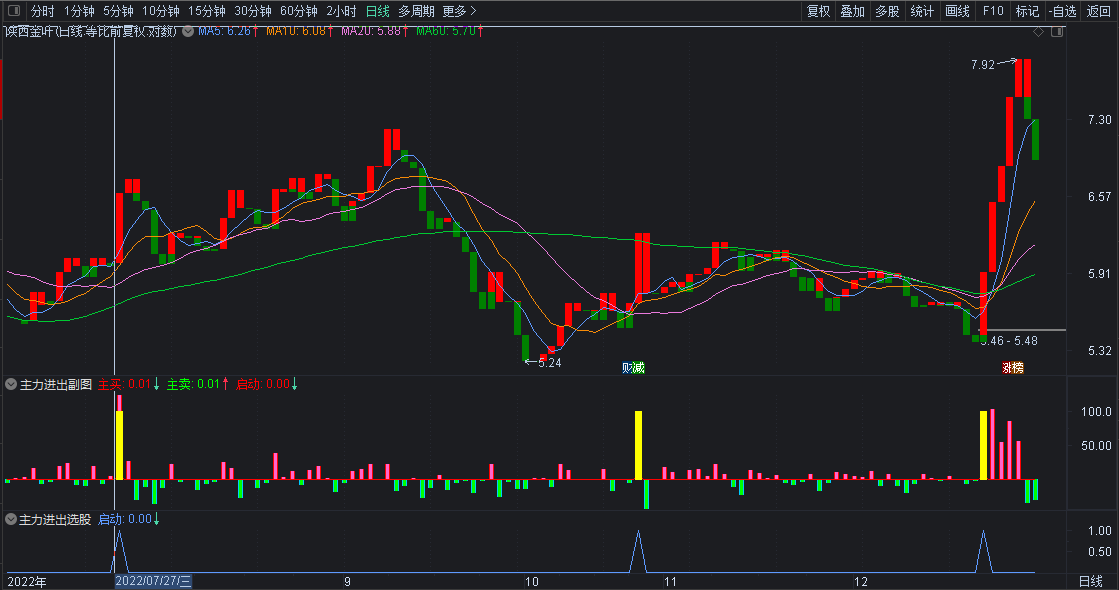Expand the main chart indicator dropdown arrow
1119x590 pixels.
tap(188, 31)
